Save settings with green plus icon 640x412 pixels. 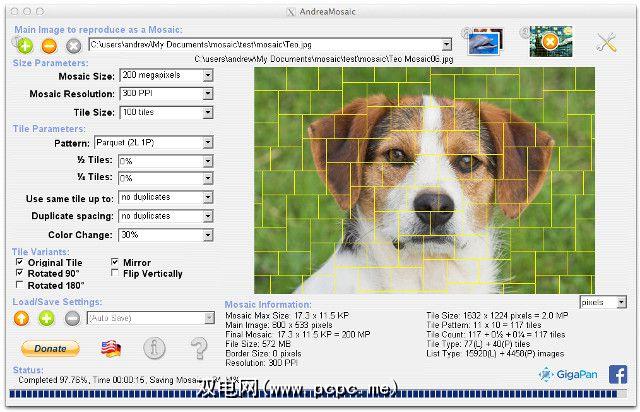click(x=47, y=318)
